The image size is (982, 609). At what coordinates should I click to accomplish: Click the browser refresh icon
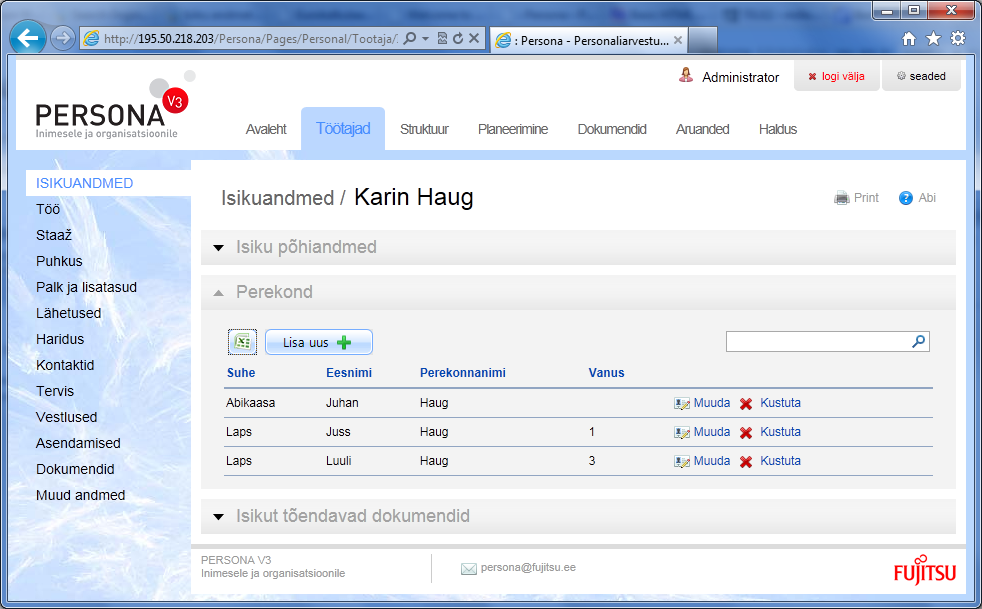pos(458,39)
